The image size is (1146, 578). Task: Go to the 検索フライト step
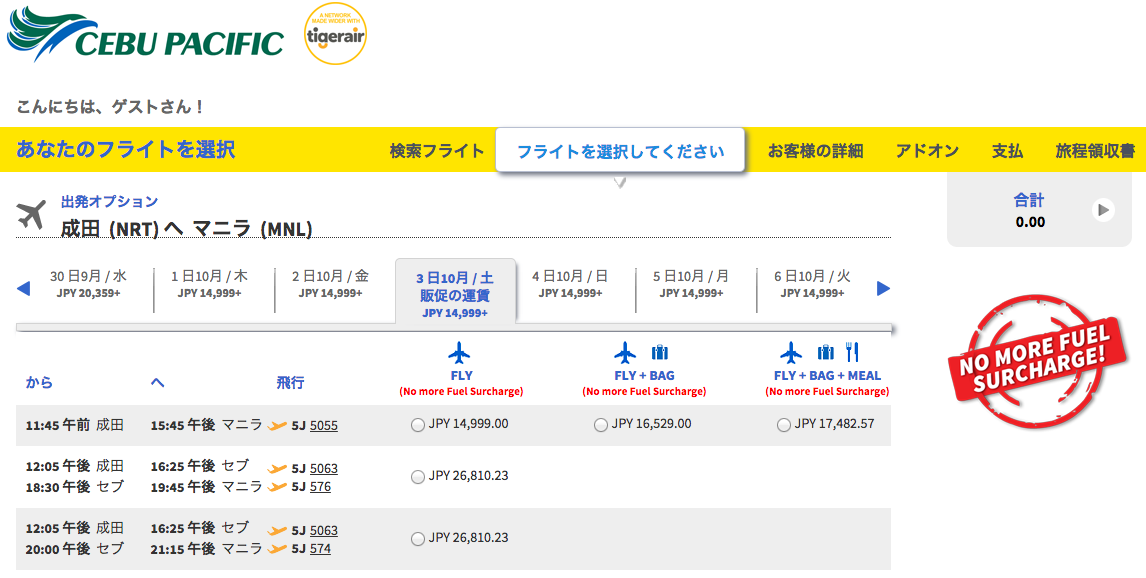437,151
